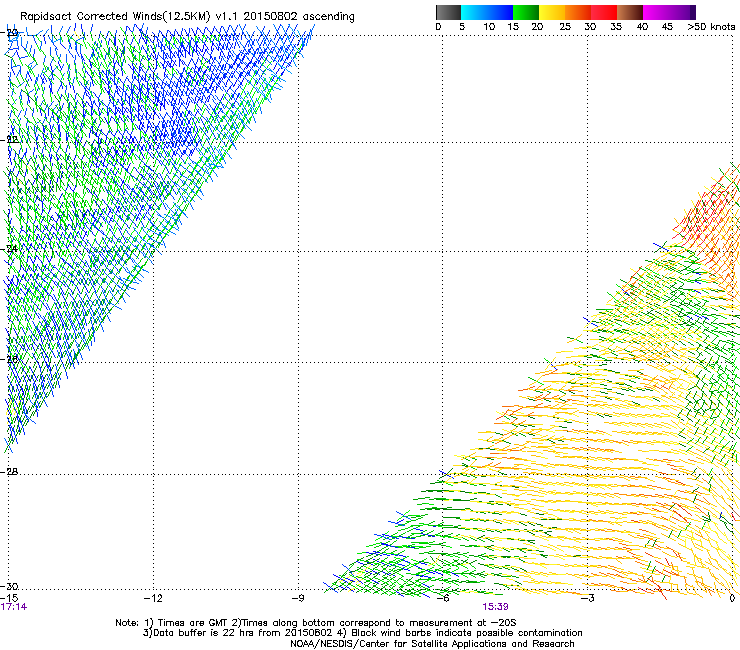This screenshot has width=740, height=650.
Task: Click the red 30-35 knots legend swatch
Action: [x=604, y=12]
